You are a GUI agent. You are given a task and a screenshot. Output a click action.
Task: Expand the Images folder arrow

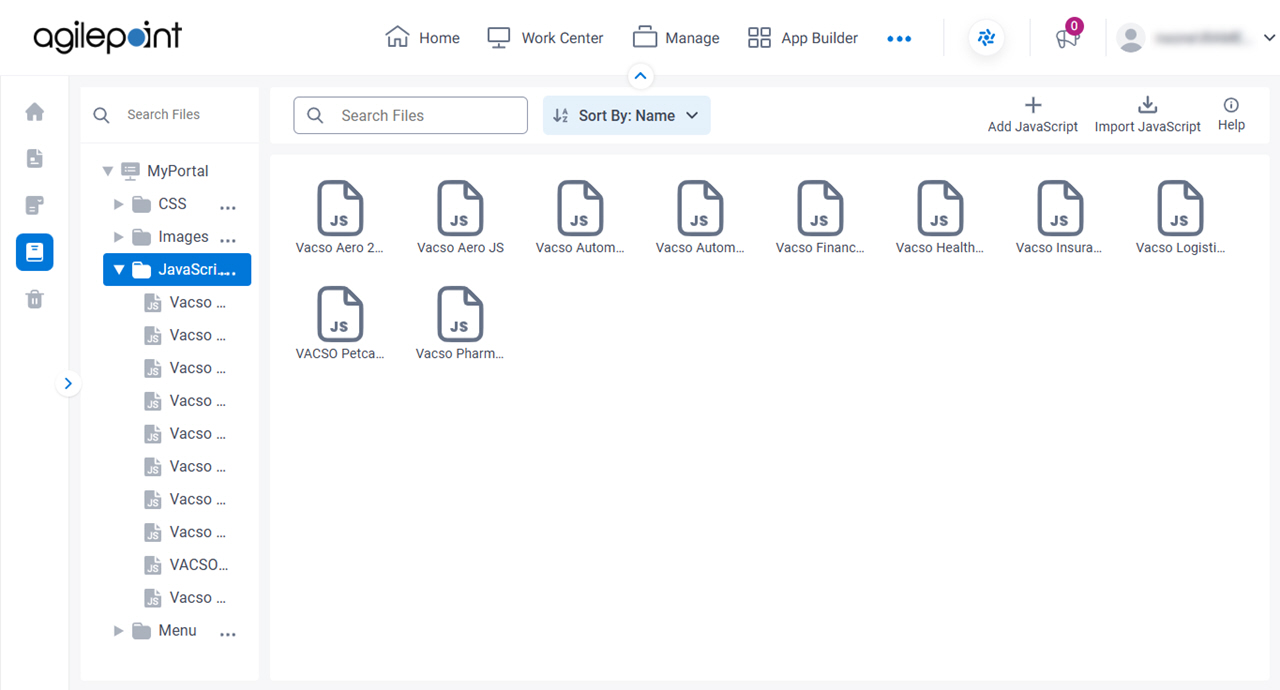pos(119,237)
